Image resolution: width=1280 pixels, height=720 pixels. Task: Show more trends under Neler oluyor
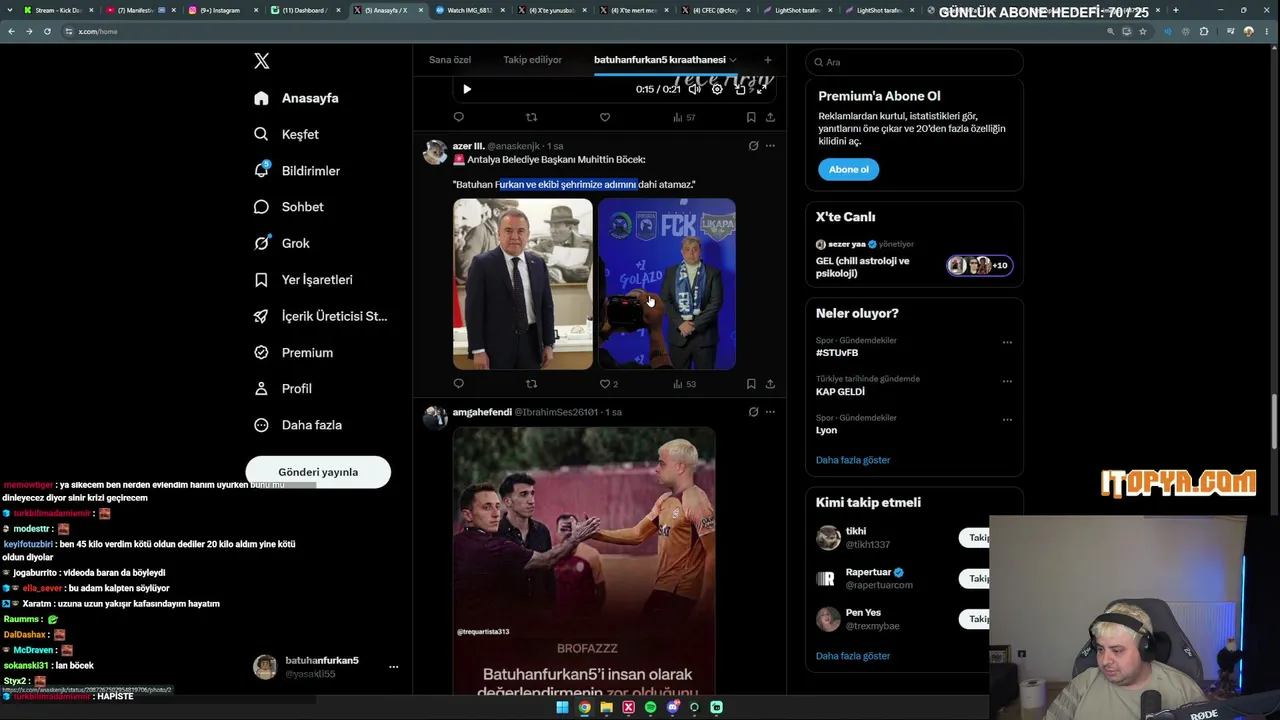pos(853,460)
